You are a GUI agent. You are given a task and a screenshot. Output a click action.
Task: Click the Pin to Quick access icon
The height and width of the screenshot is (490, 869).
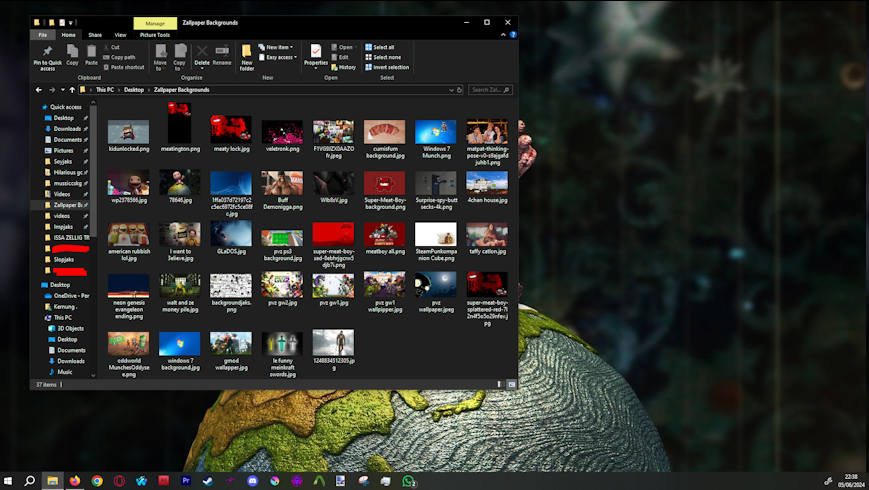[47, 52]
